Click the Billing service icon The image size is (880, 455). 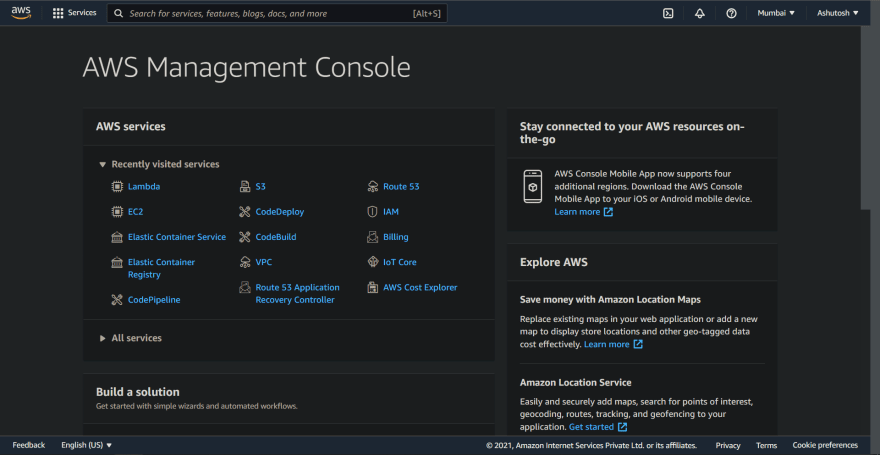click(373, 237)
